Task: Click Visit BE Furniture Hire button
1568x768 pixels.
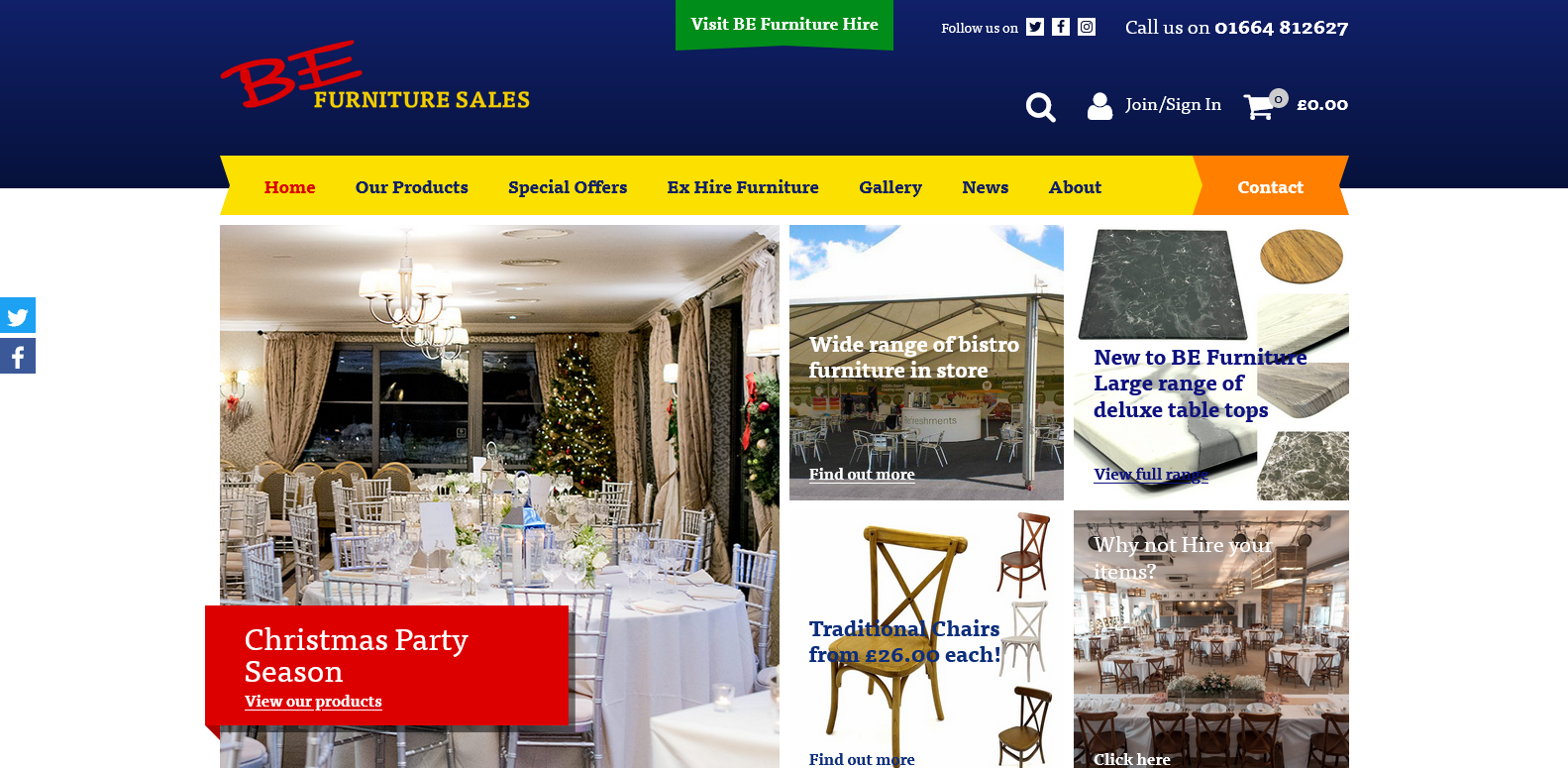Action: click(x=784, y=25)
